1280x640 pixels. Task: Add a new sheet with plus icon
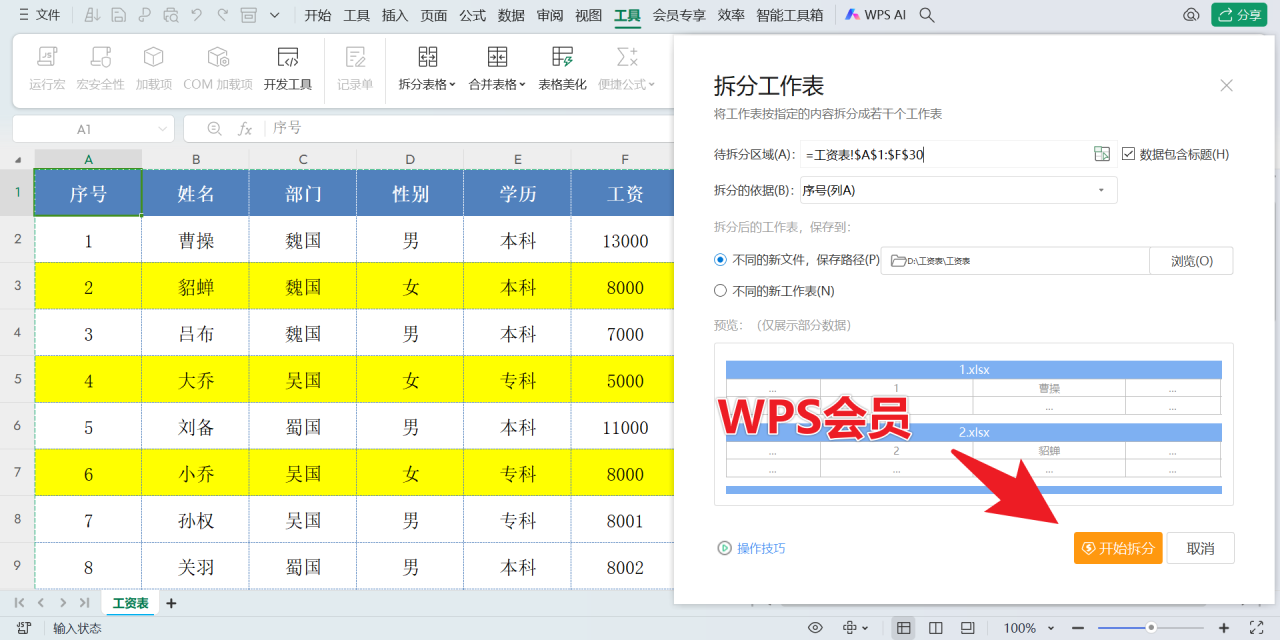(x=171, y=603)
